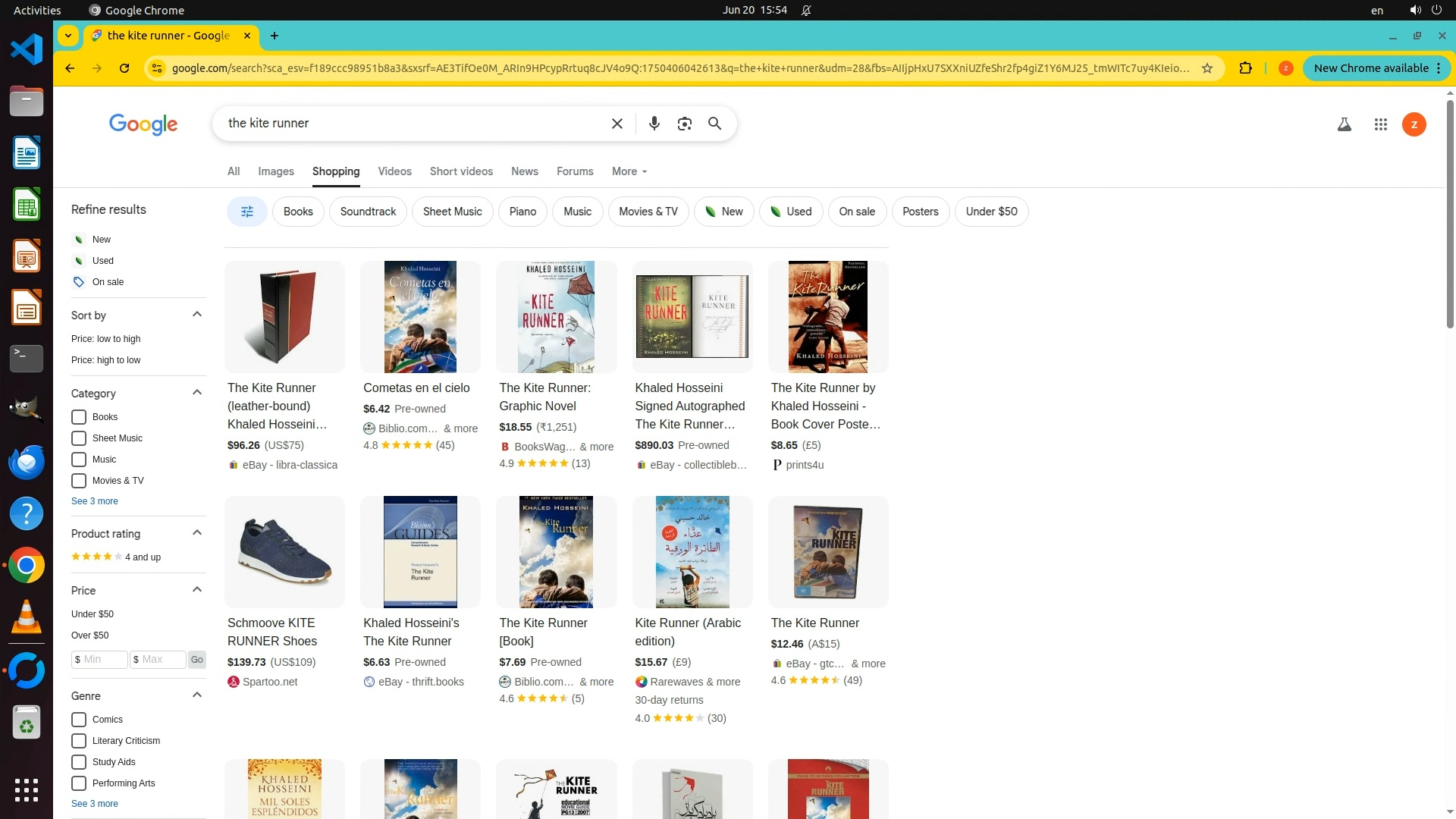Open Search Labs flask icon
This screenshot has height=819, width=1456.
[1344, 124]
